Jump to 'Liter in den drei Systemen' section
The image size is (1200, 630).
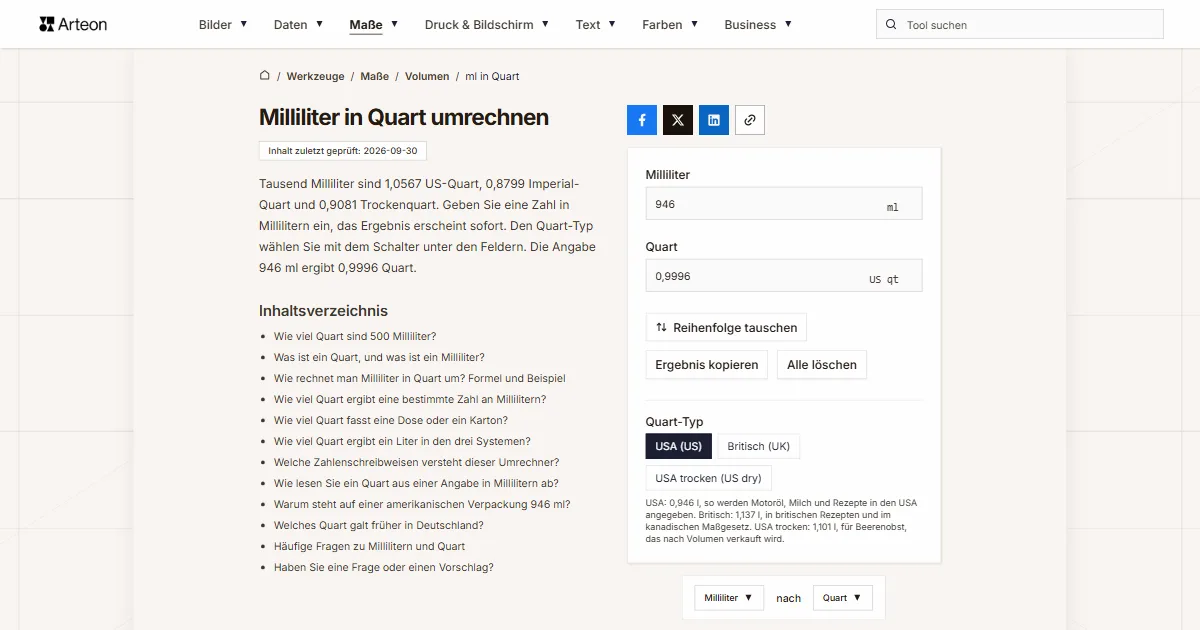402,441
